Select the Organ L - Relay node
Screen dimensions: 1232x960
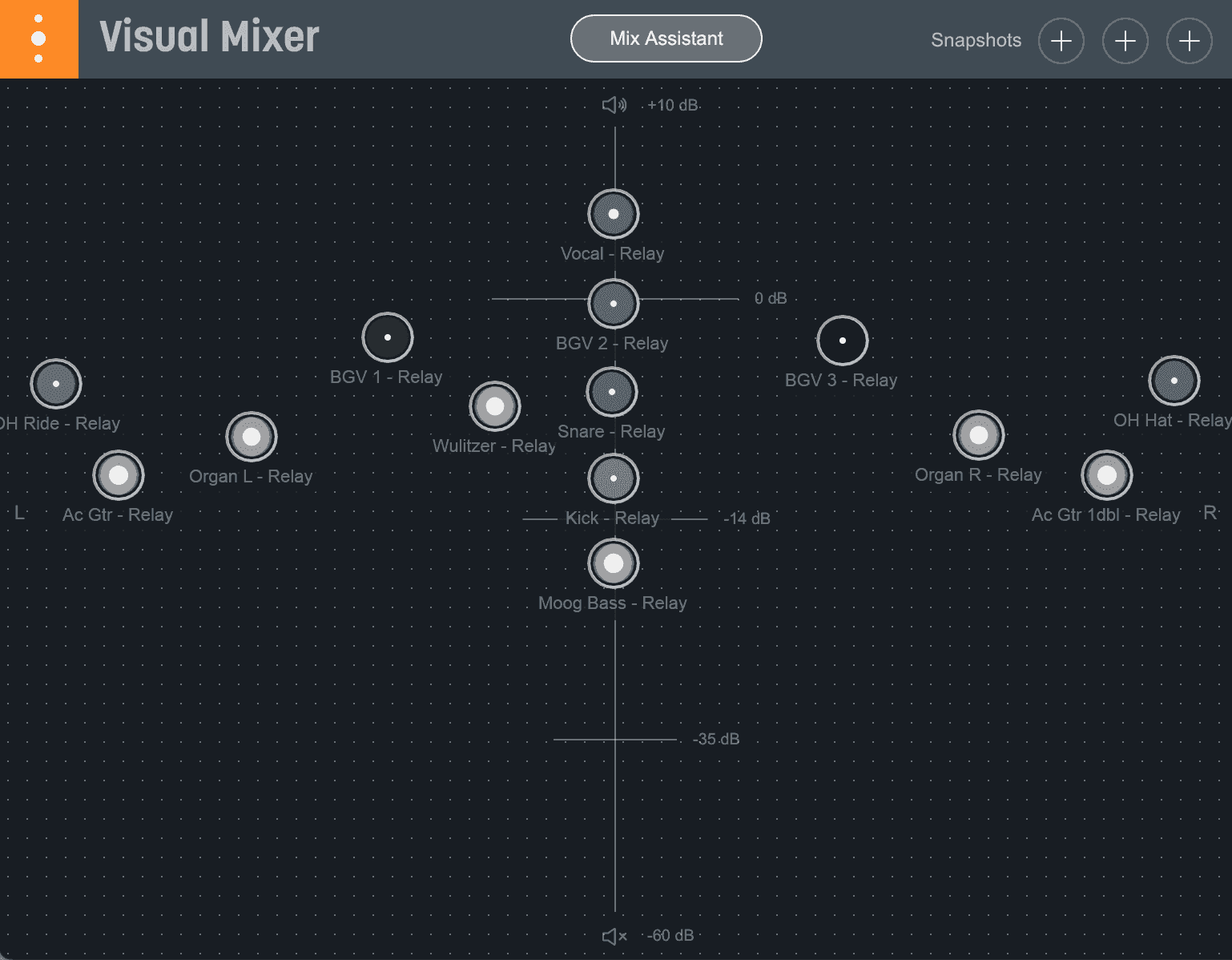[x=252, y=437]
